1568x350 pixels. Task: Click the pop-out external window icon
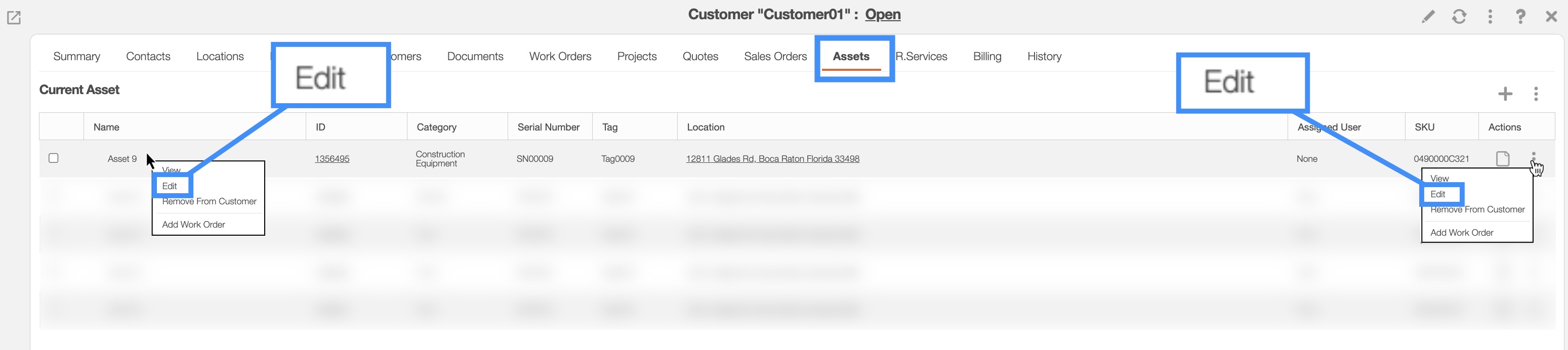(x=13, y=18)
